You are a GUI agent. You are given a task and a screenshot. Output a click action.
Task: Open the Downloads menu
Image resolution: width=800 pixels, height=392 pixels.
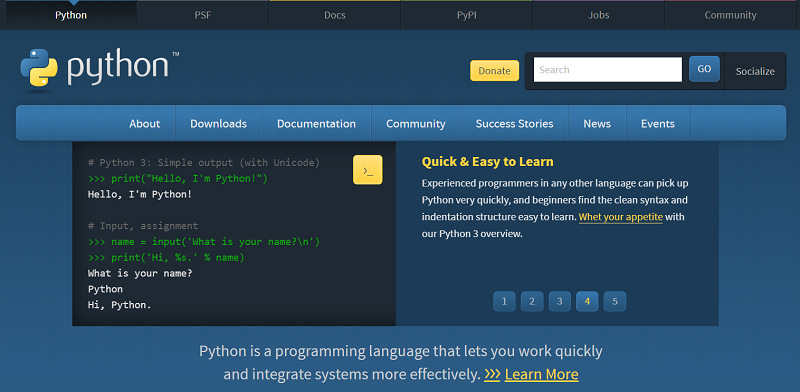[x=218, y=124]
